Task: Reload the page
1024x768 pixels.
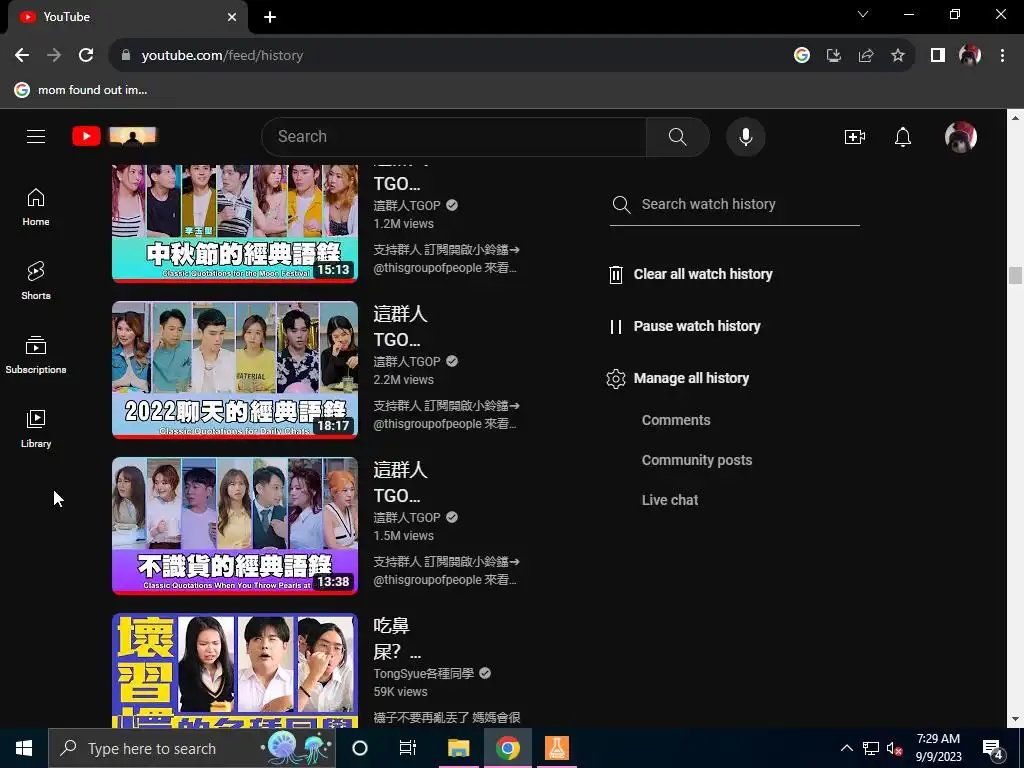Action: coord(86,56)
